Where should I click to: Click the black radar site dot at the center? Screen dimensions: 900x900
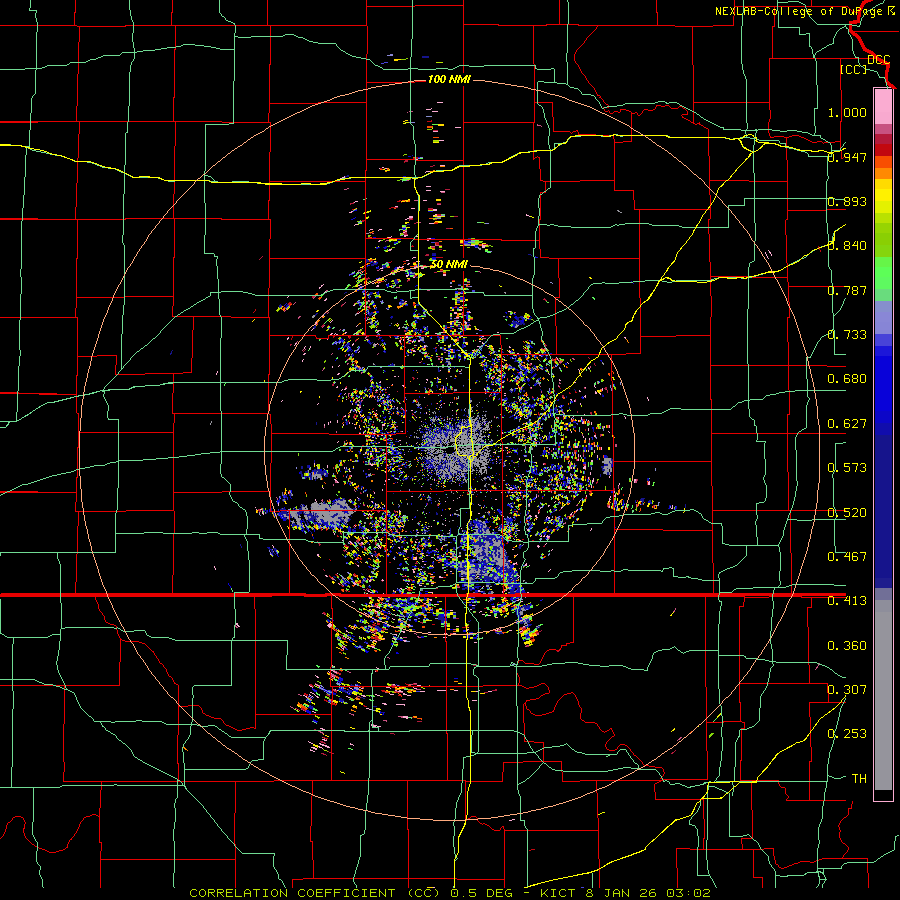click(449, 451)
